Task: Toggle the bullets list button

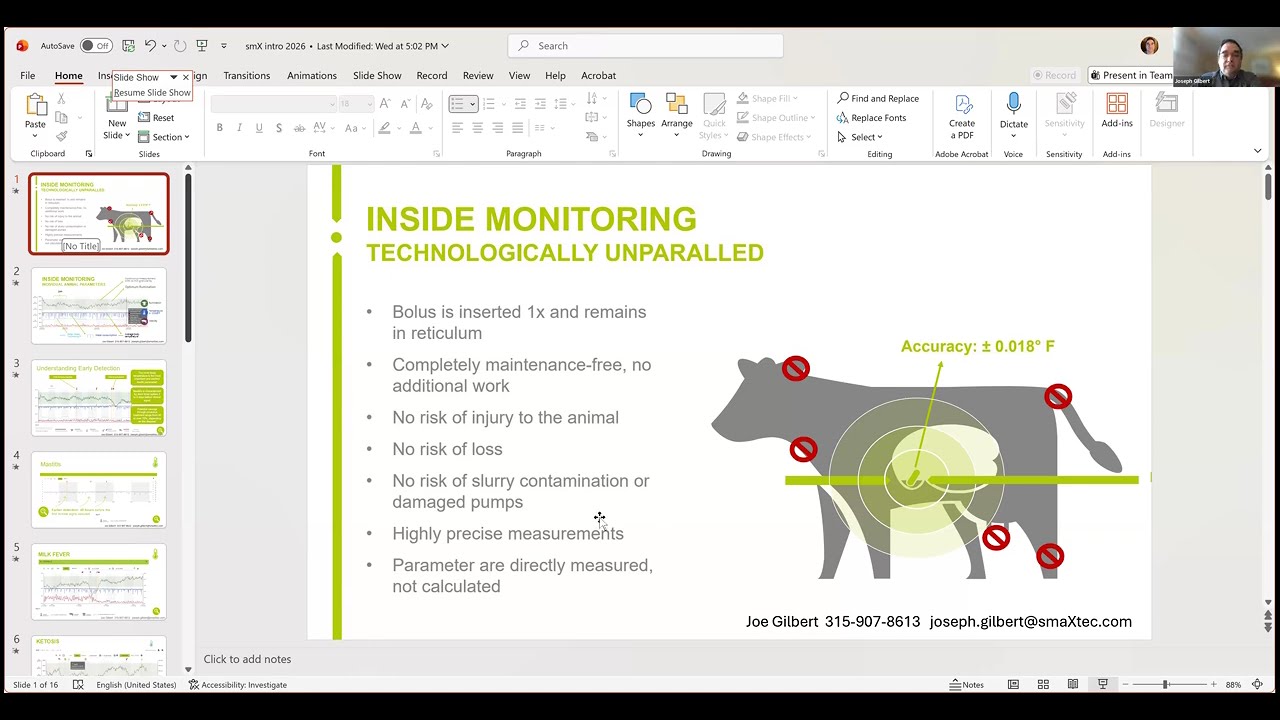Action: click(463, 104)
